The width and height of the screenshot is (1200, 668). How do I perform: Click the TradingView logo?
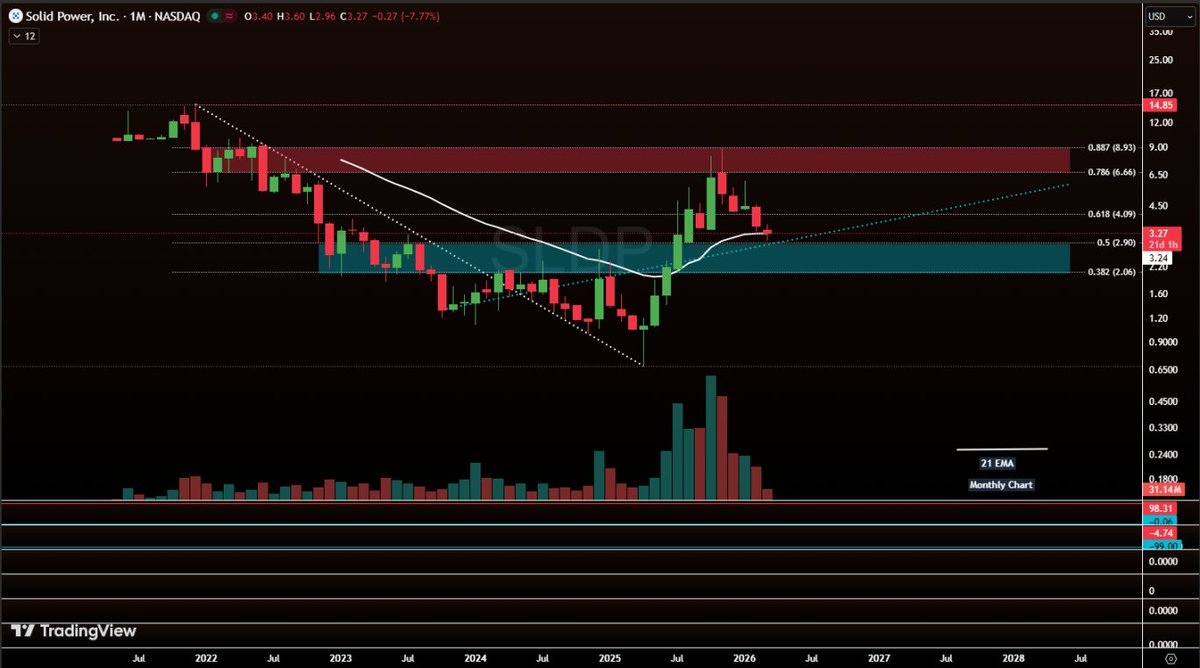tap(73, 631)
